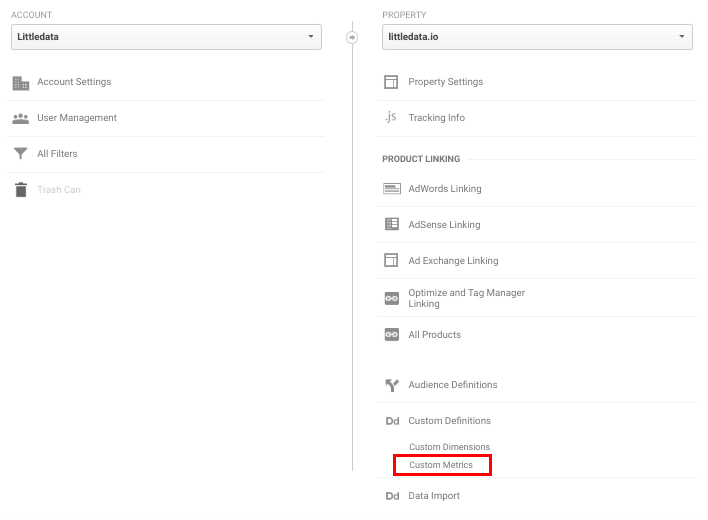Open All Filters
This screenshot has height=520, width=708.
[57, 154]
